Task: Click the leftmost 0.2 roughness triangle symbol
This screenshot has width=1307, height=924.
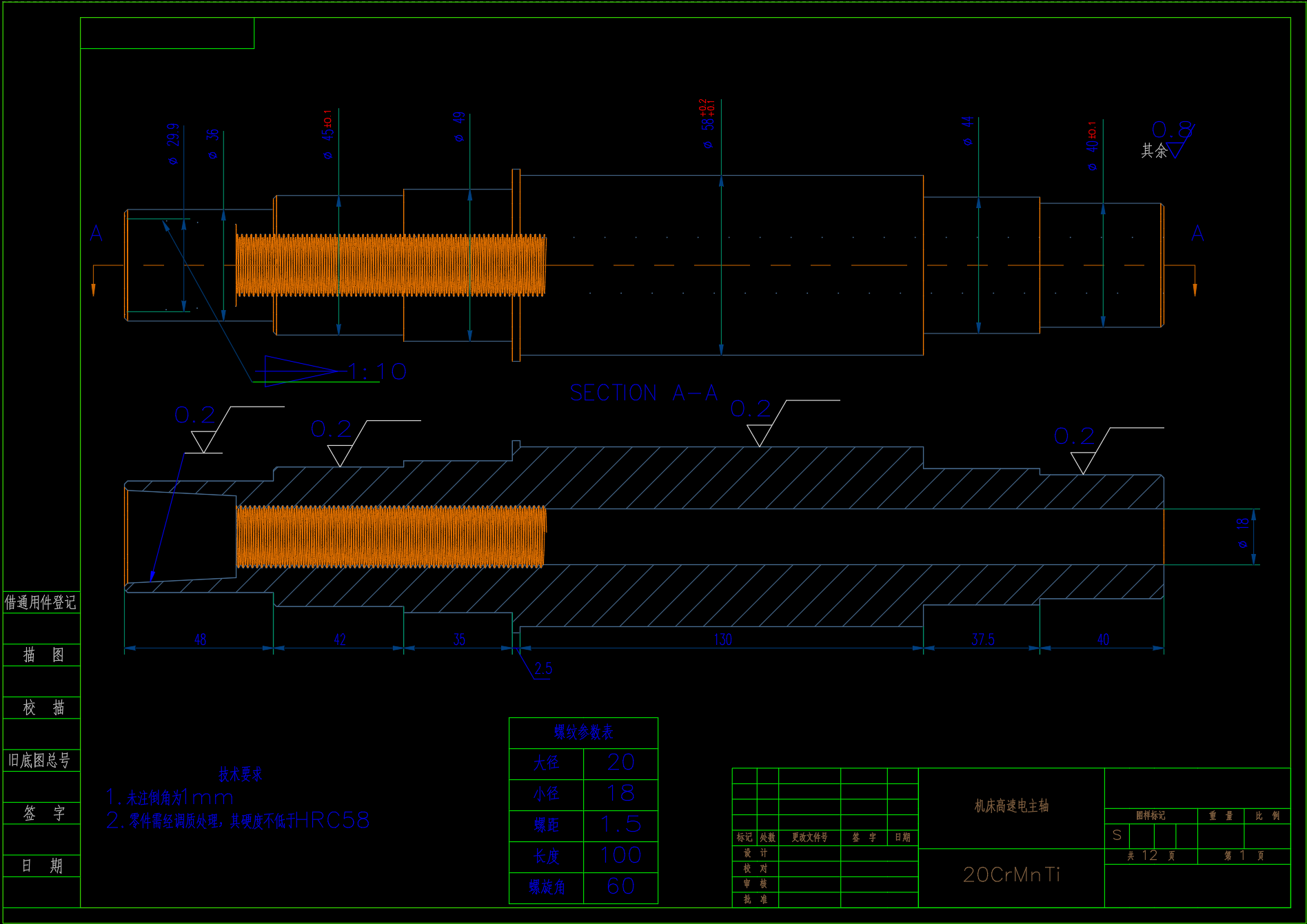Action: (x=203, y=440)
